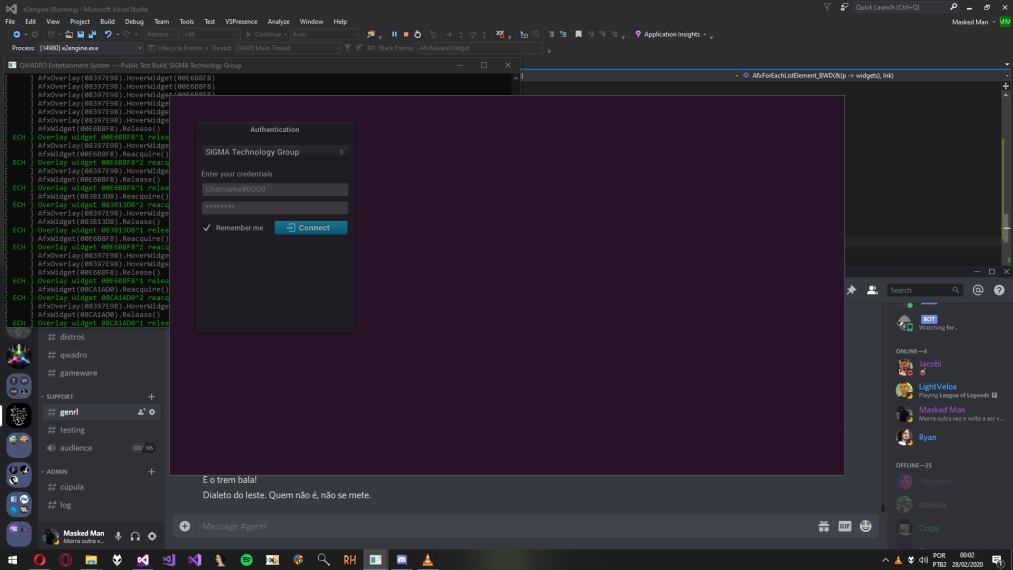Open the Debug menu

pyautogui.click(x=134, y=21)
